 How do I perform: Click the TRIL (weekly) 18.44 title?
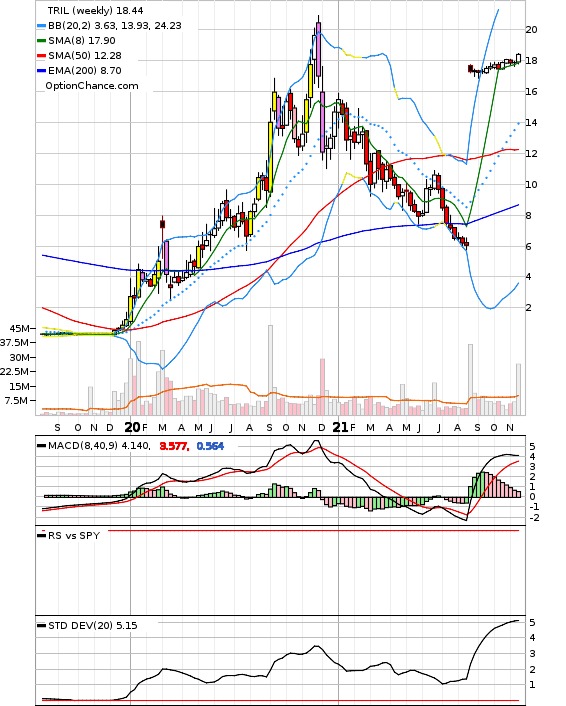(x=95, y=10)
